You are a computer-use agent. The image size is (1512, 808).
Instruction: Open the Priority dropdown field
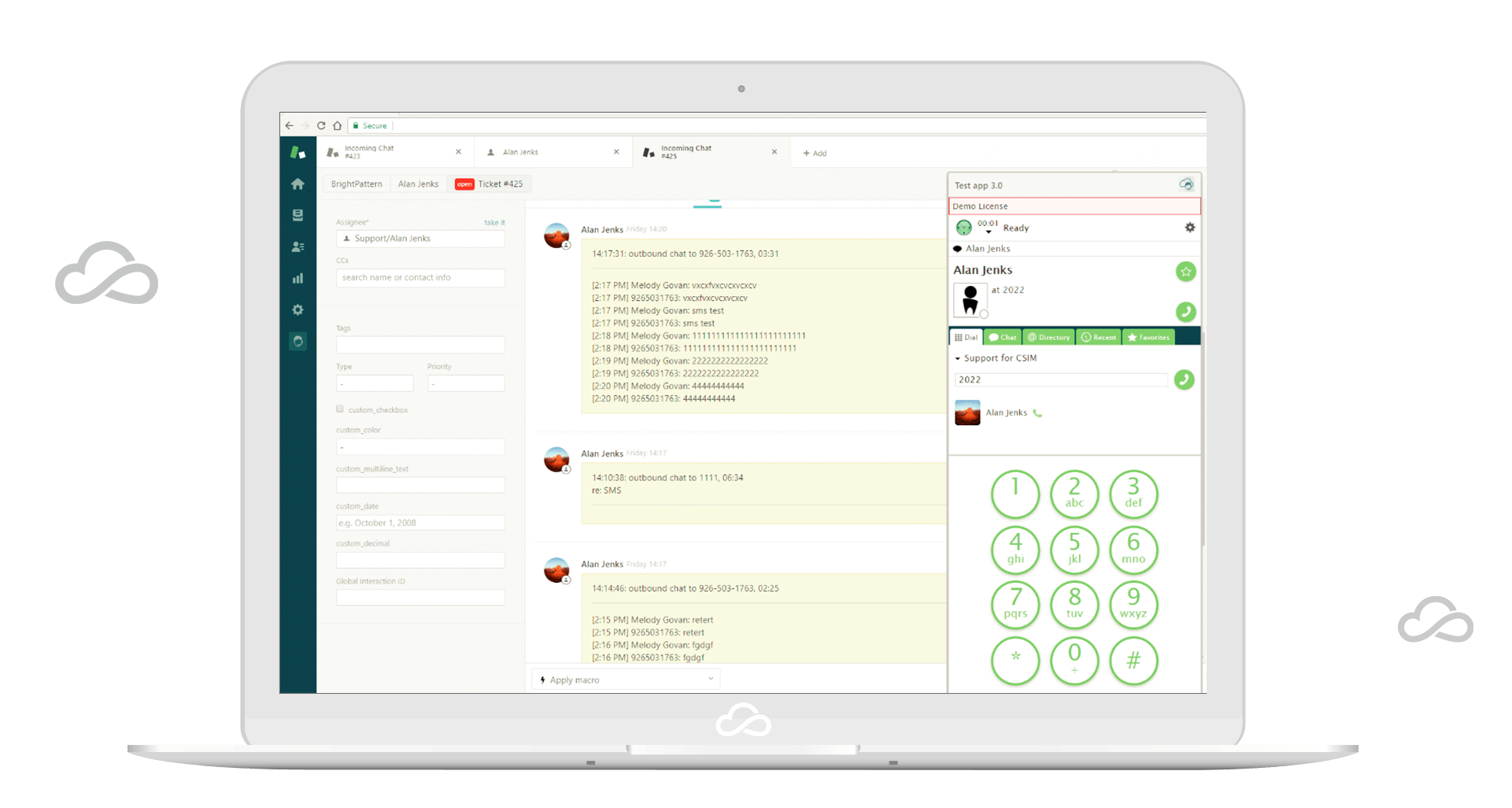click(x=466, y=384)
